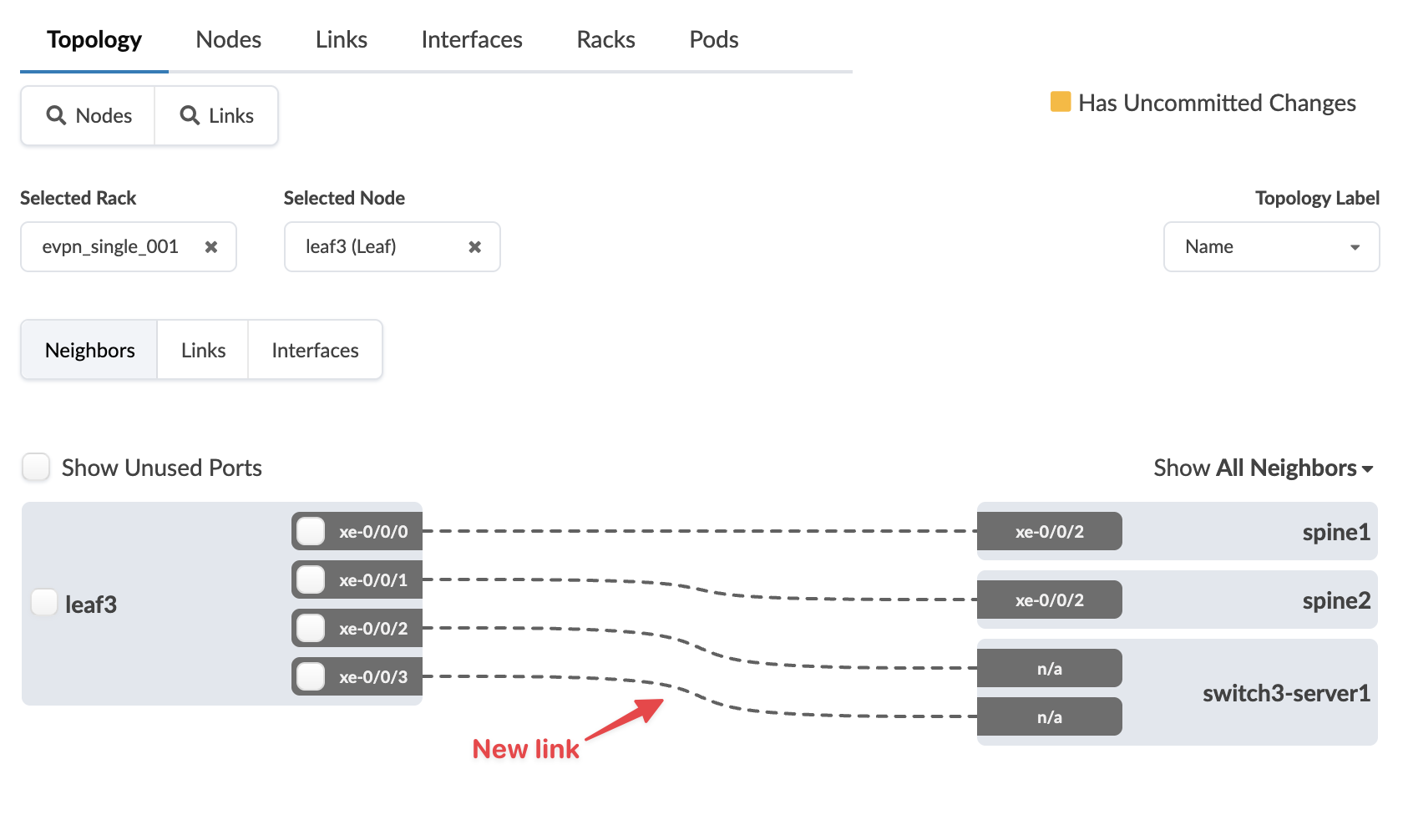Click the Nodes search magnifier icon

pyautogui.click(x=56, y=115)
